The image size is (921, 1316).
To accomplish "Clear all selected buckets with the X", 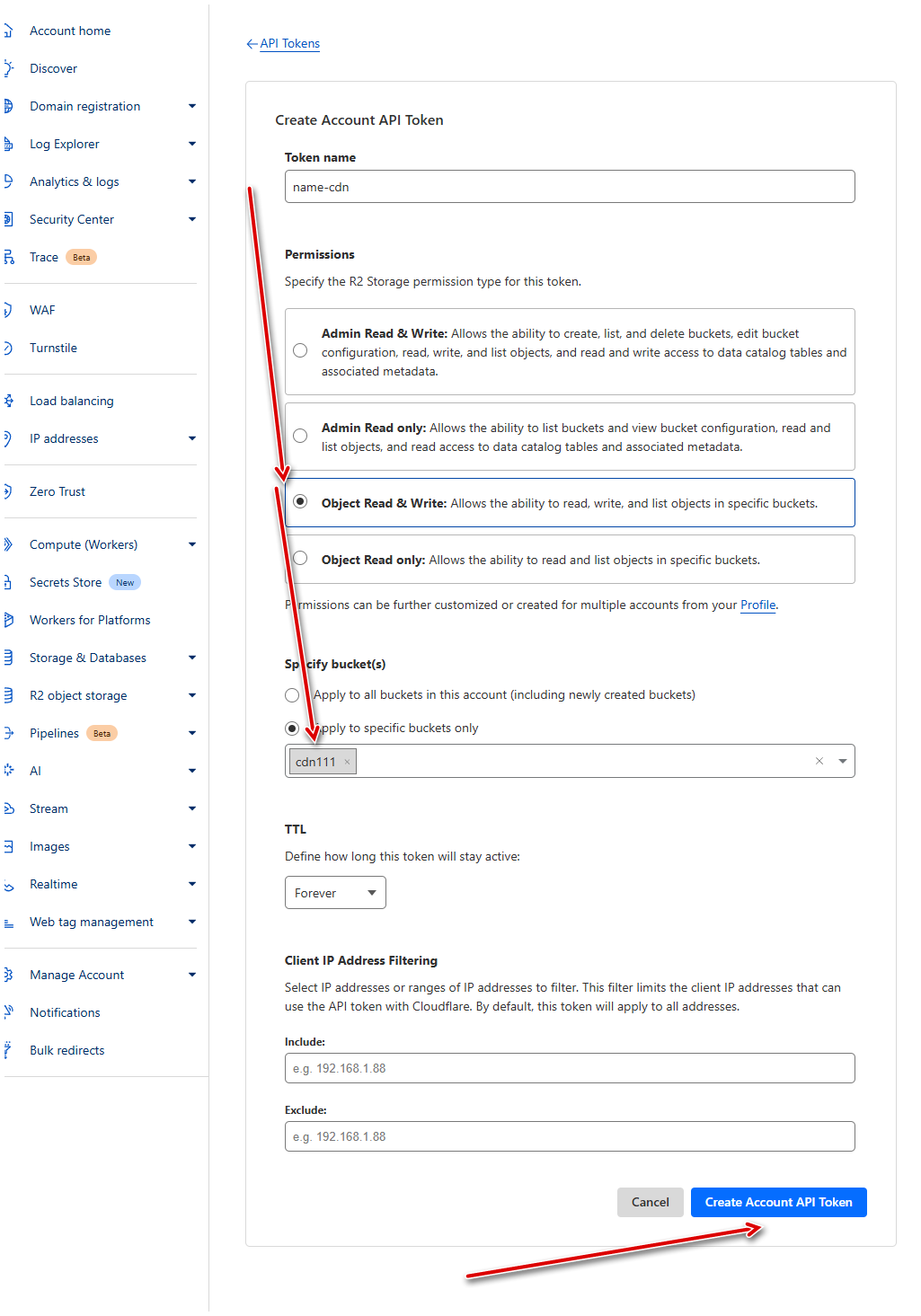I will [819, 761].
